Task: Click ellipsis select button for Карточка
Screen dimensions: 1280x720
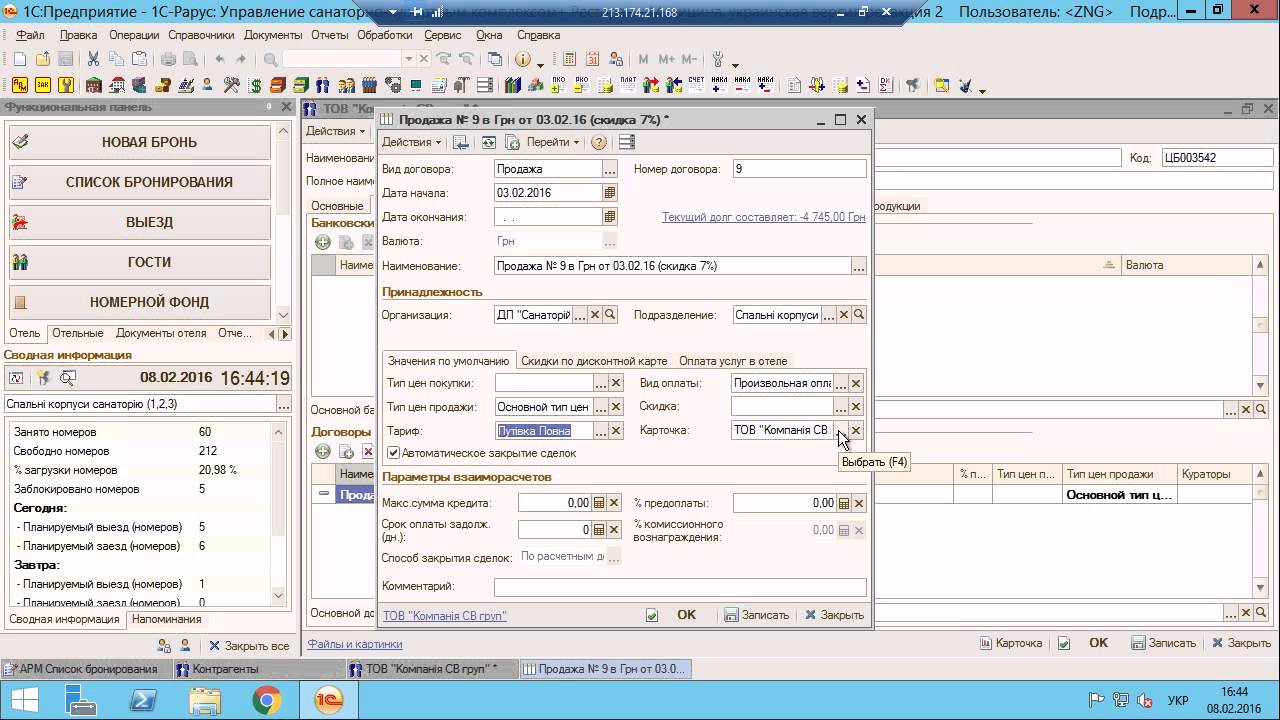Action: (841, 431)
